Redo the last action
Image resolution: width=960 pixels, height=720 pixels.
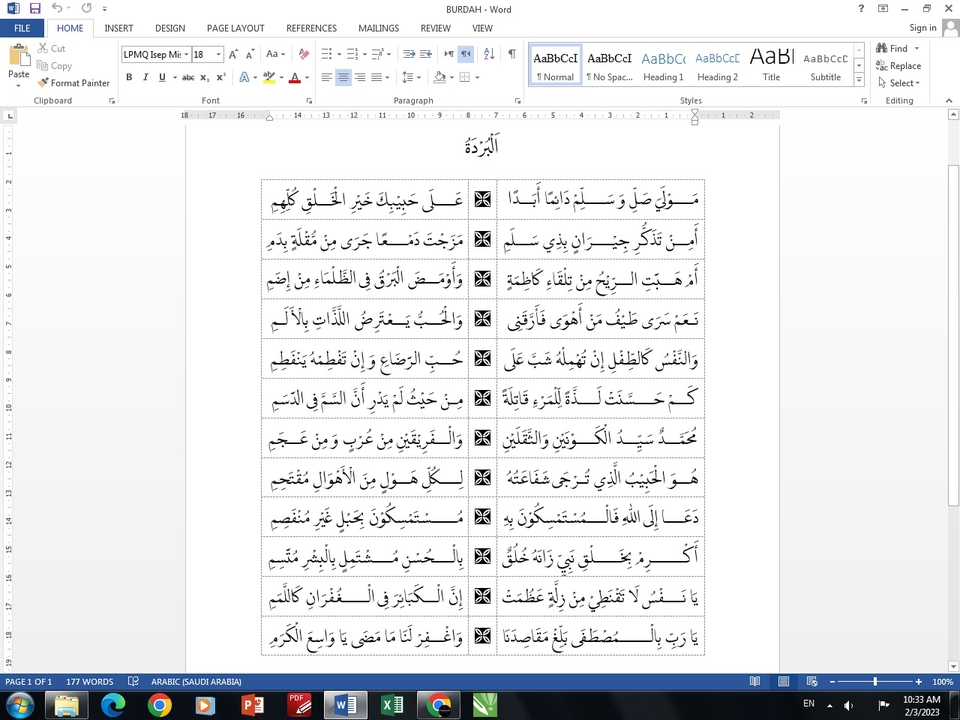[86, 9]
